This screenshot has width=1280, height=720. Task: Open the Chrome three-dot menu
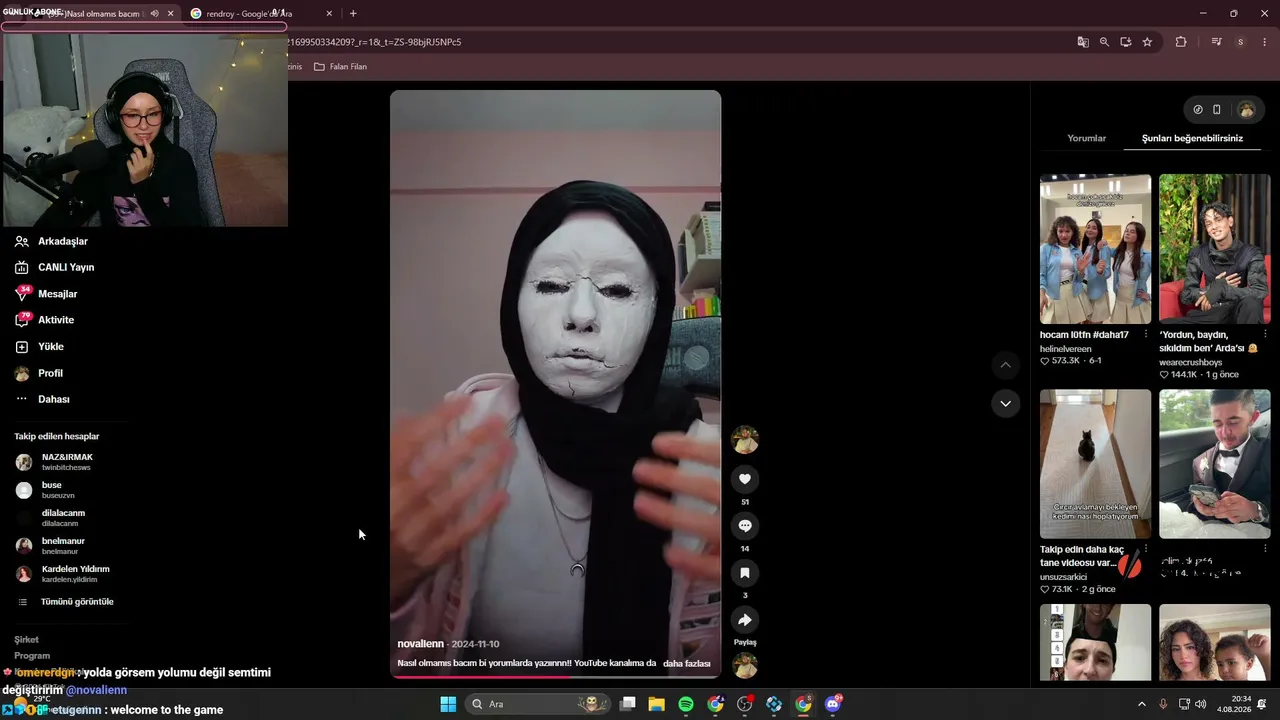(x=1263, y=42)
